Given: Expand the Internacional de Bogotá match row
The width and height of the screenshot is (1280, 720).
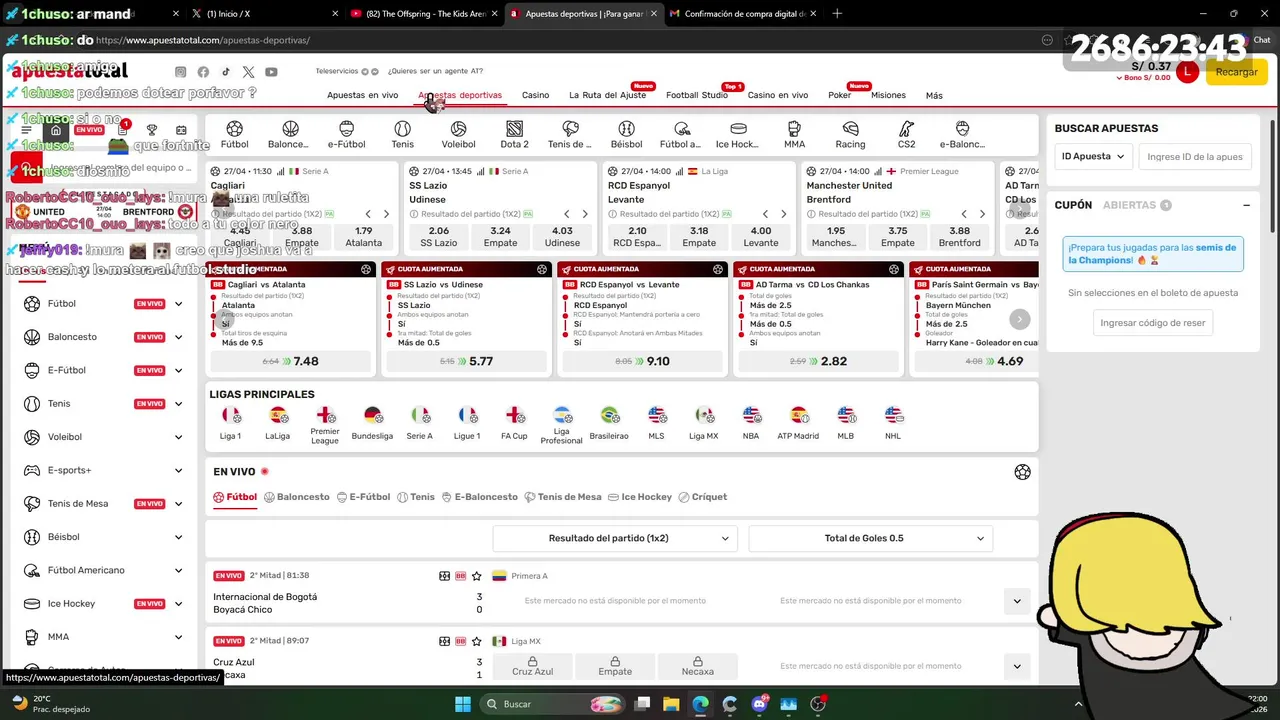Looking at the screenshot, I should (1017, 601).
